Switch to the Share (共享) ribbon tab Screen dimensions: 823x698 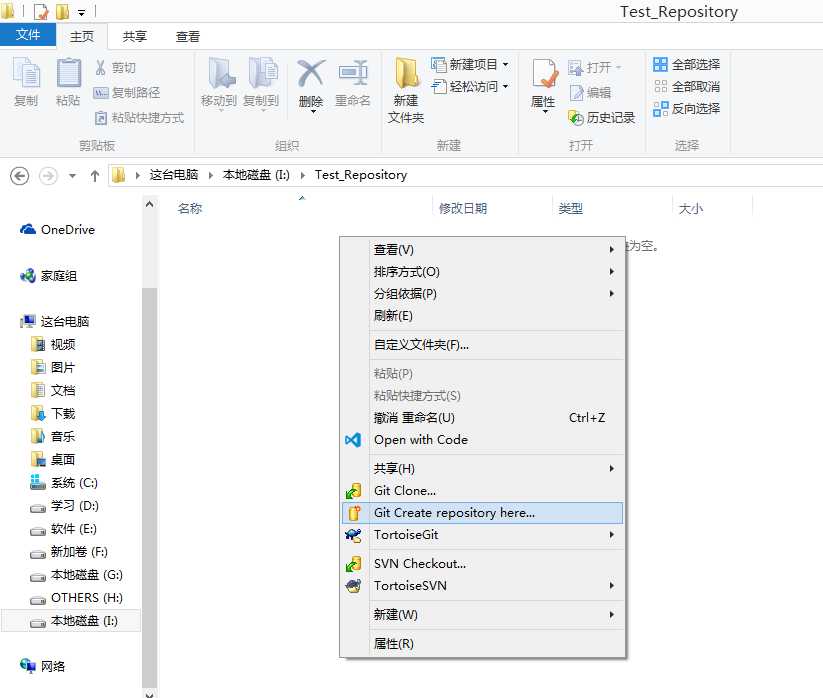click(x=134, y=36)
